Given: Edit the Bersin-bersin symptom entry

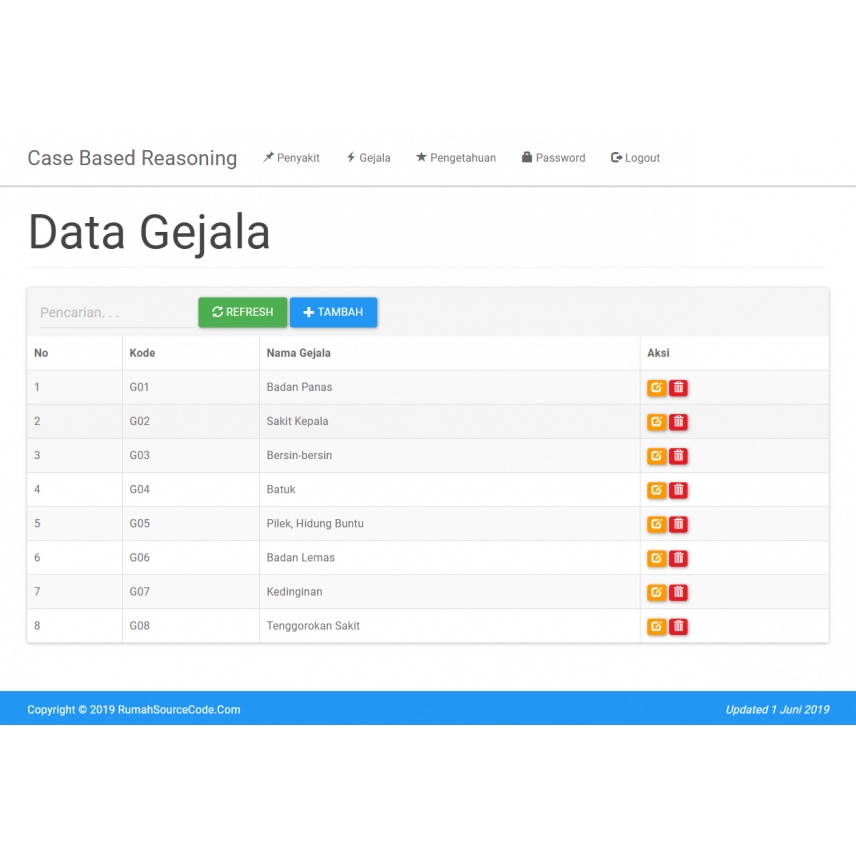Looking at the screenshot, I should (656, 456).
